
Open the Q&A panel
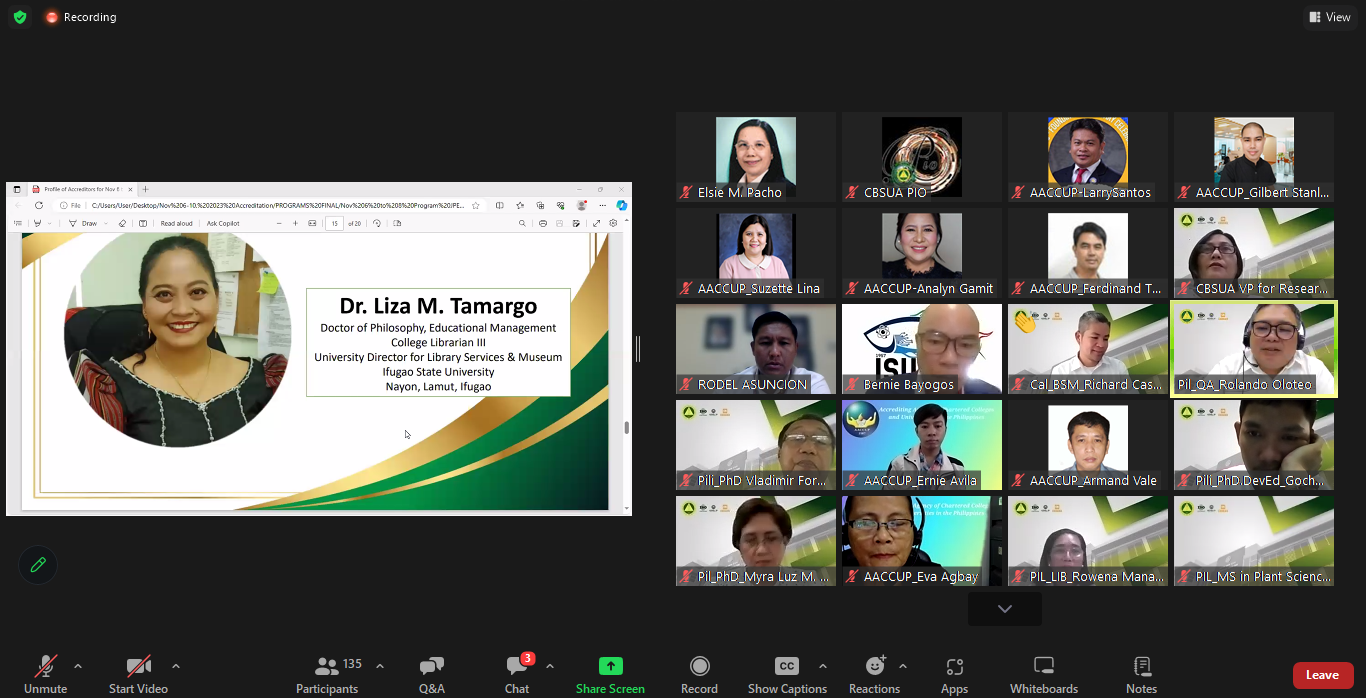[x=432, y=675]
